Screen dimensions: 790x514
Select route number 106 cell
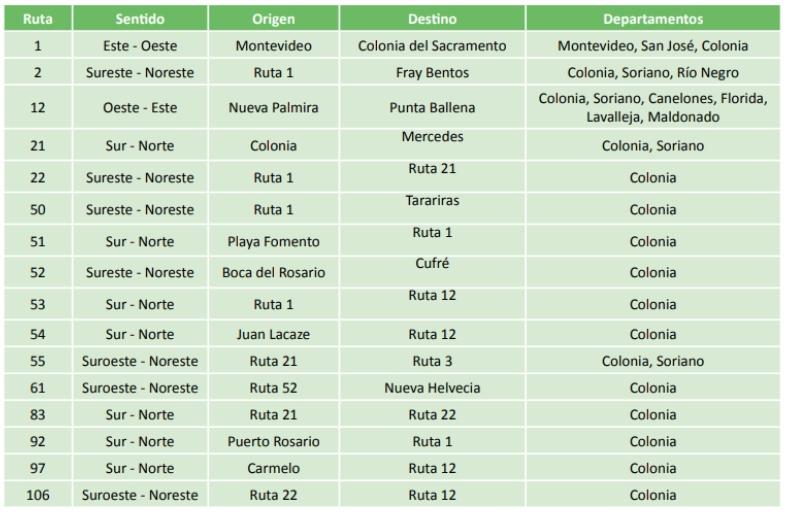coord(38,494)
